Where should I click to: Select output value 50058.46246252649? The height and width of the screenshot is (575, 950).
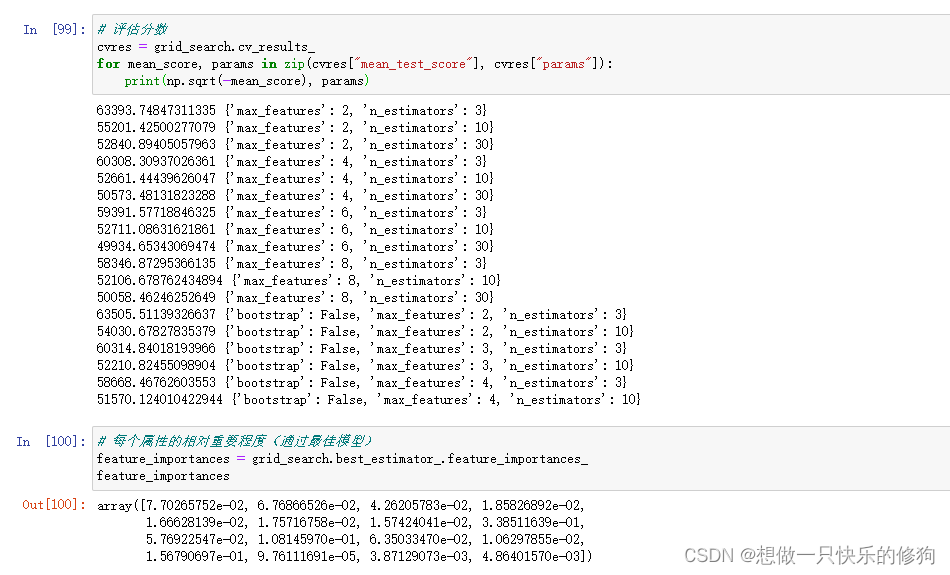click(156, 297)
